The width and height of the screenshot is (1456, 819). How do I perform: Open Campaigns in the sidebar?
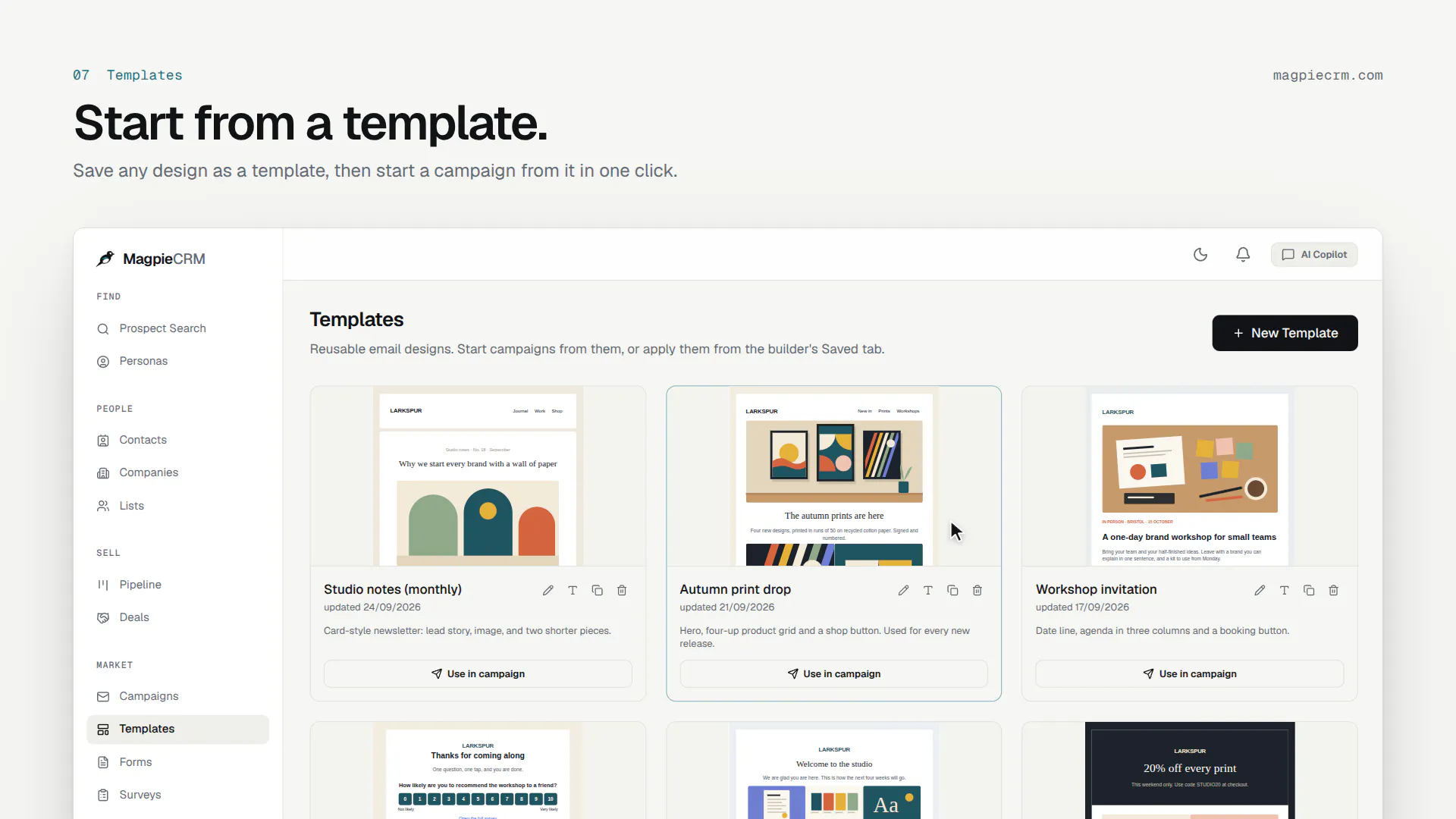[x=178, y=696]
